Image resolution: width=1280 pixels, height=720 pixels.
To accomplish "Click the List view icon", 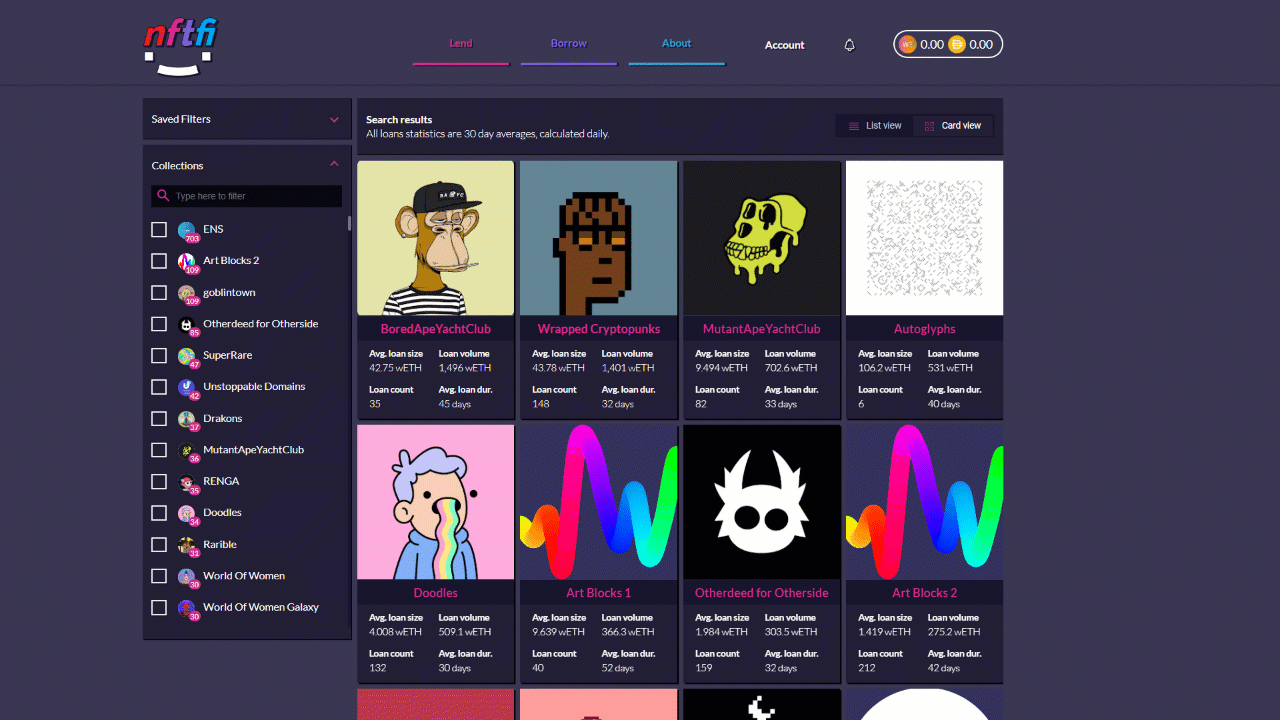I will click(854, 126).
